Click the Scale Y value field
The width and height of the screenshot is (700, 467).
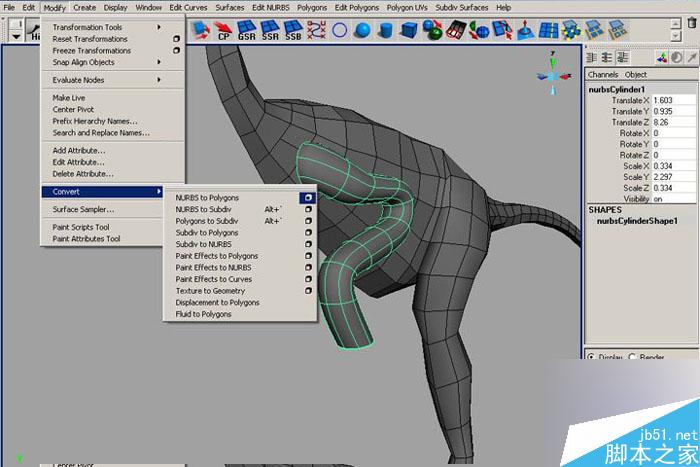coord(673,177)
